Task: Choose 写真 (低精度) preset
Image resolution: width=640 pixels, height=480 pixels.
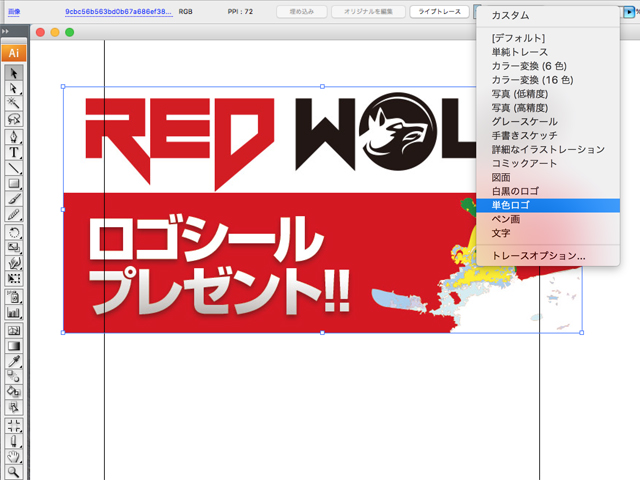Action: coord(548,94)
